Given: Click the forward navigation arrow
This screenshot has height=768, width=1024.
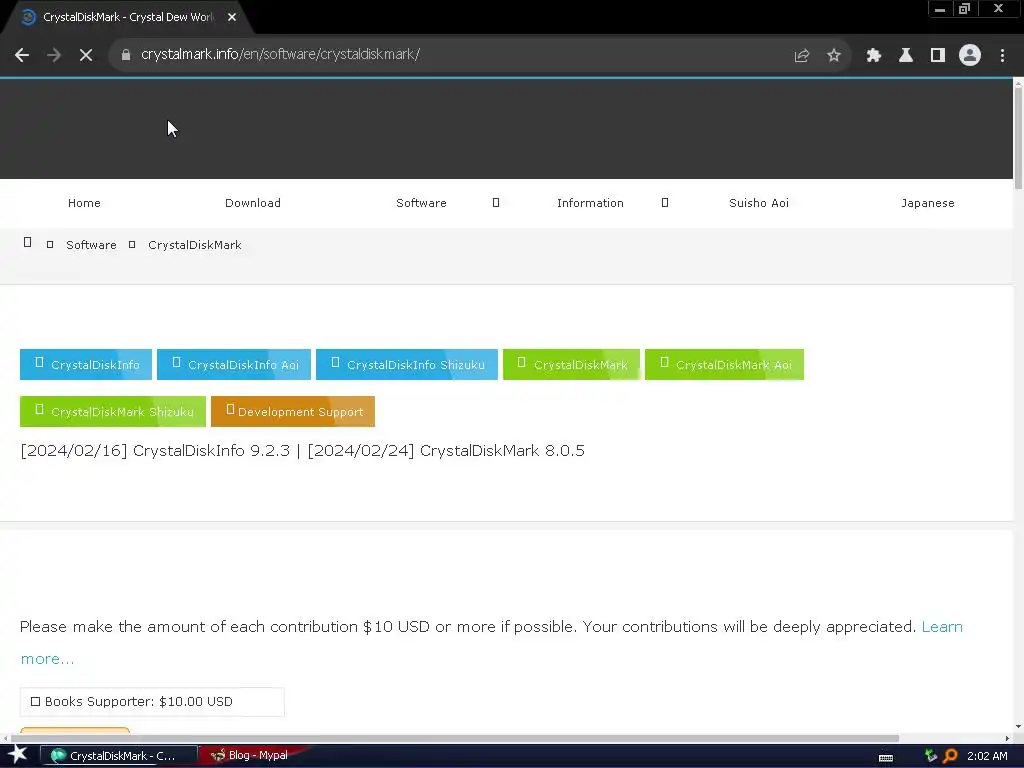Looking at the screenshot, I should [x=54, y=56].
